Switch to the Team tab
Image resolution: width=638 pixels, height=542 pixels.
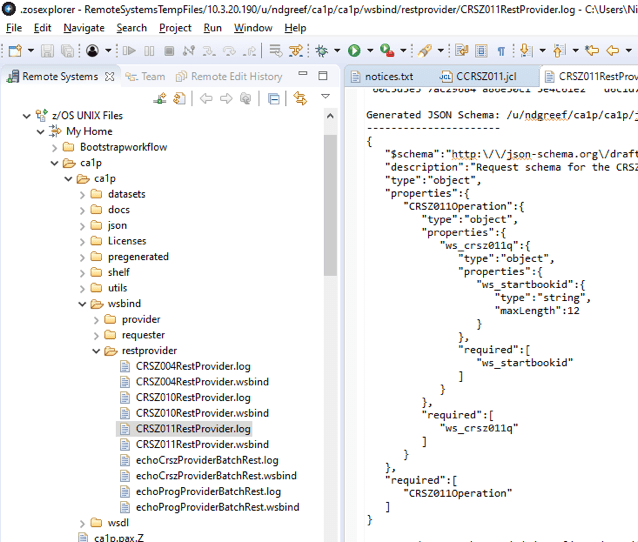click(145, 76)
